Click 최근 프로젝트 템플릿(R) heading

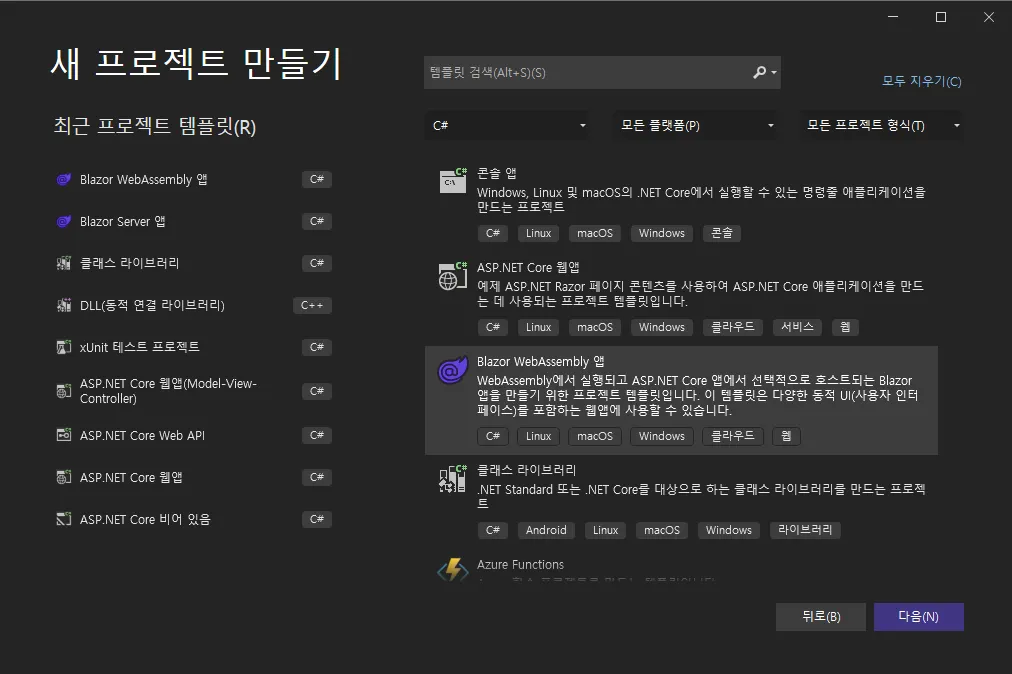tap(155, 126)
